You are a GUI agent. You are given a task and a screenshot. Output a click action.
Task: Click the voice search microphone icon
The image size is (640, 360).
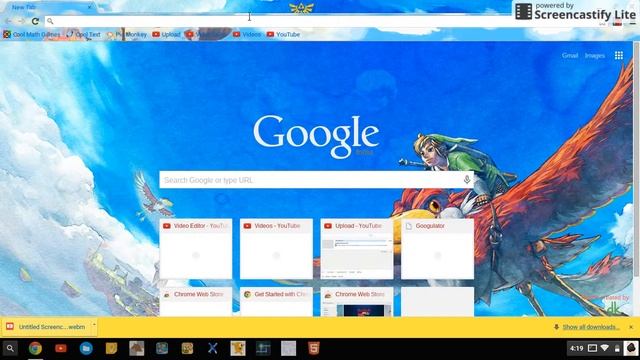(x=467, y=180)
